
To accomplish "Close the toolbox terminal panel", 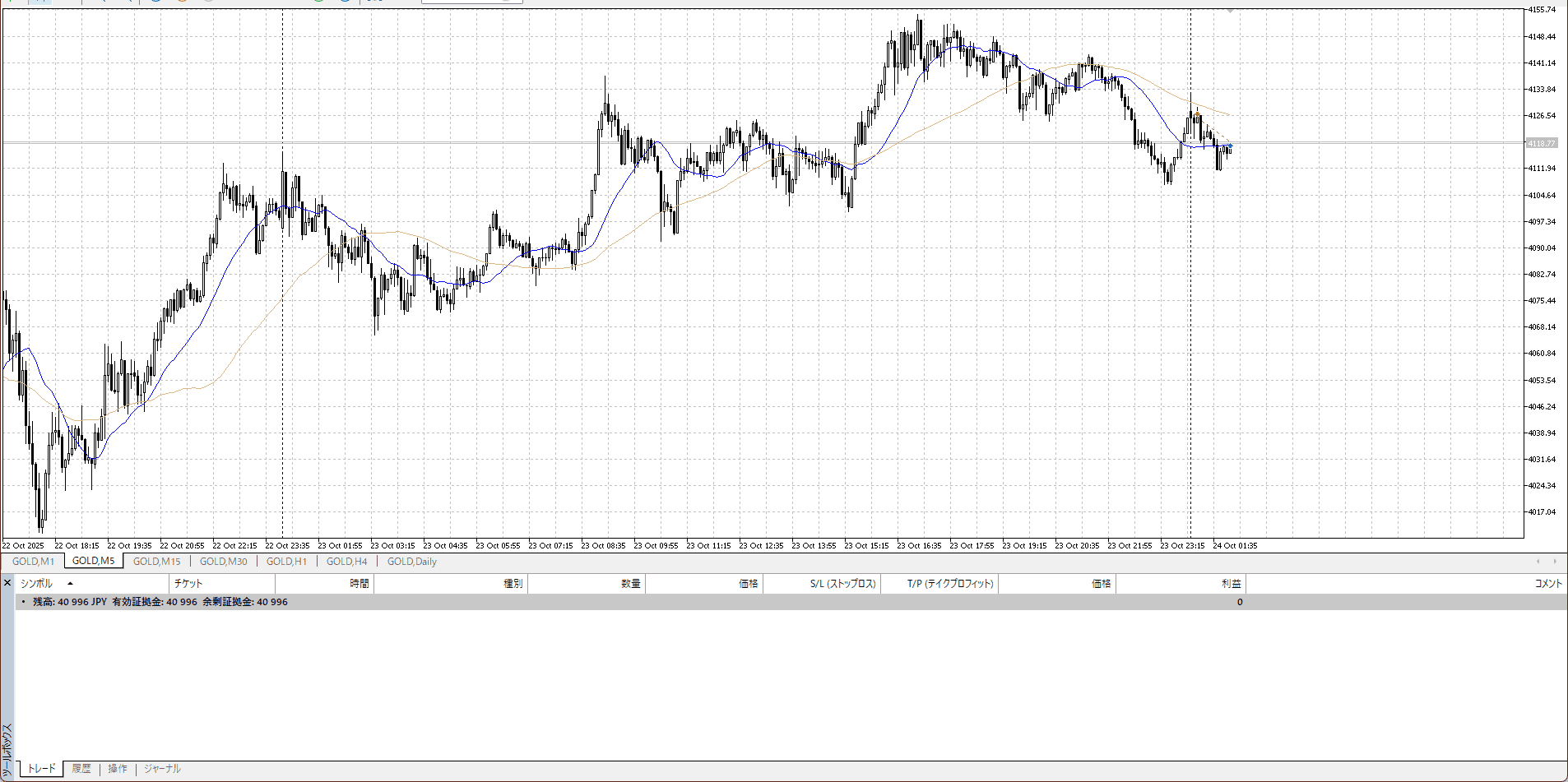I will coord(7,583).
